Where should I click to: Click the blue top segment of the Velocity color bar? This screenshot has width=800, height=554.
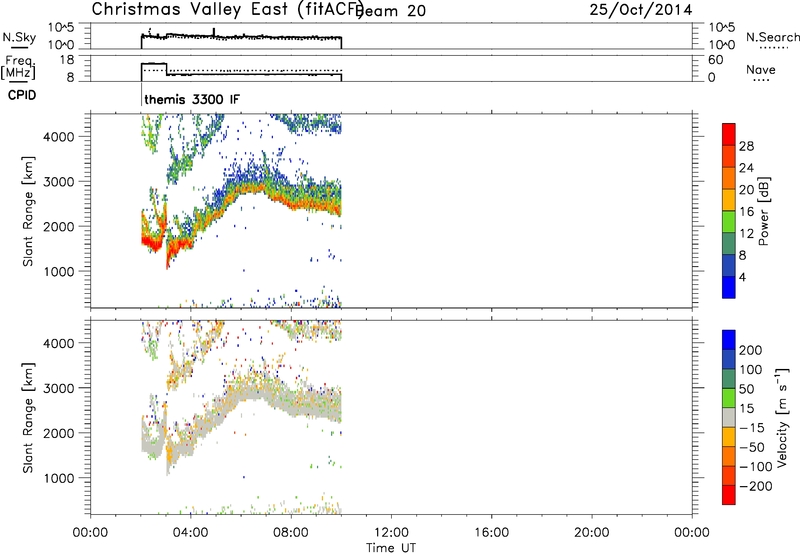pos(729,340)
